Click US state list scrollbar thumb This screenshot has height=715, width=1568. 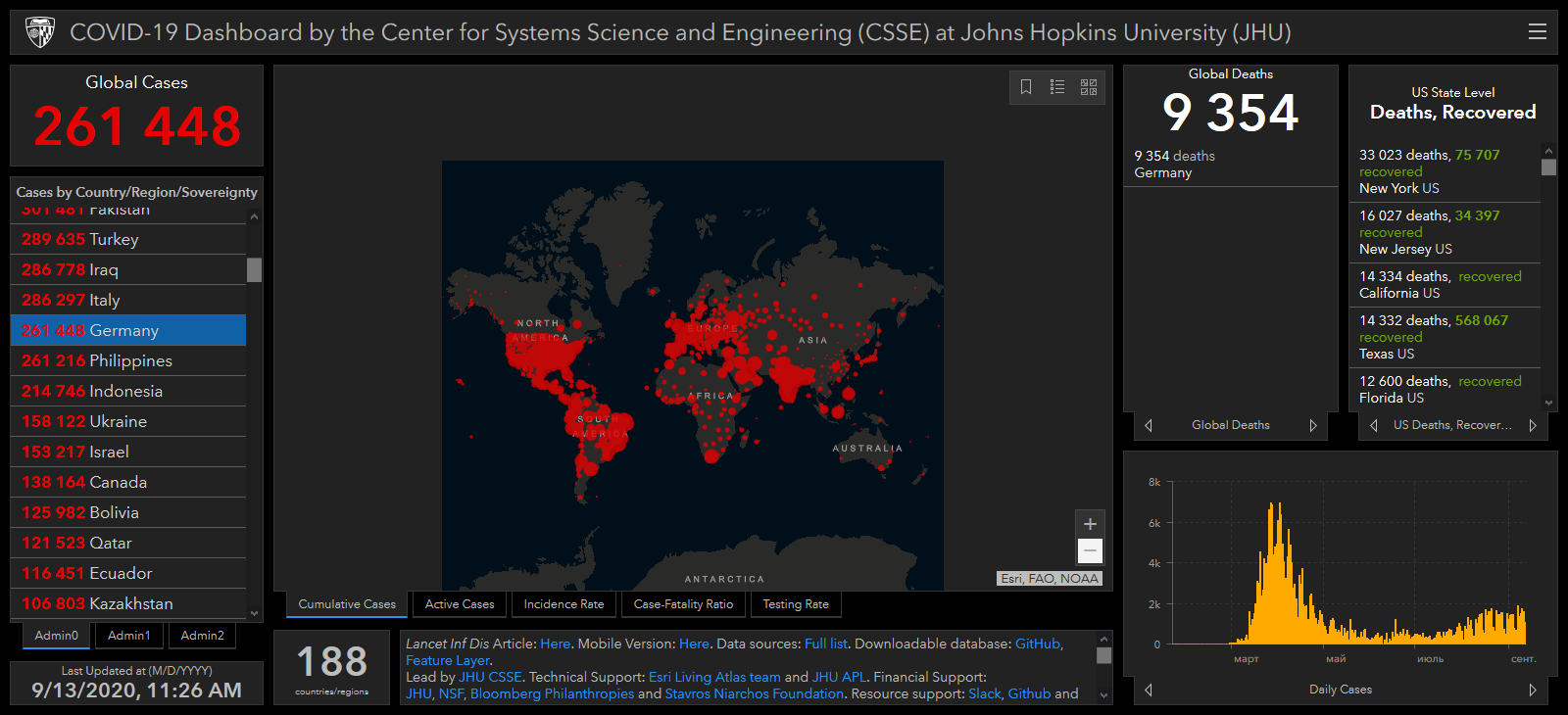point(1548,167)
